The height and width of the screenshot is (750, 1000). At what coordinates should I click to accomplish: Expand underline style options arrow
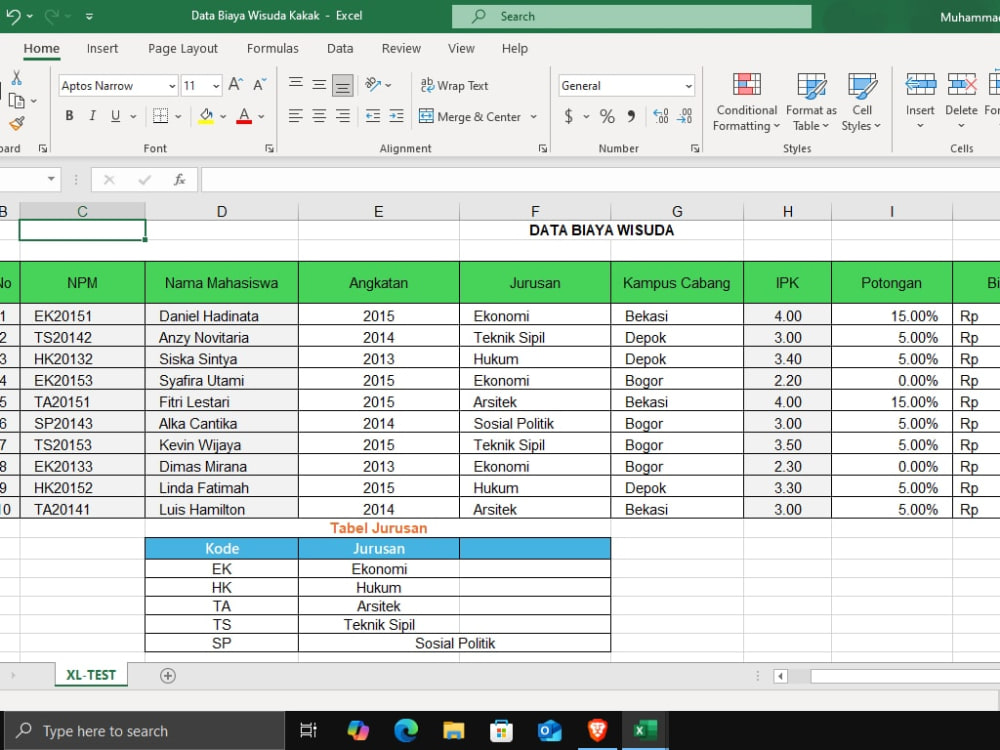[133, 116]
